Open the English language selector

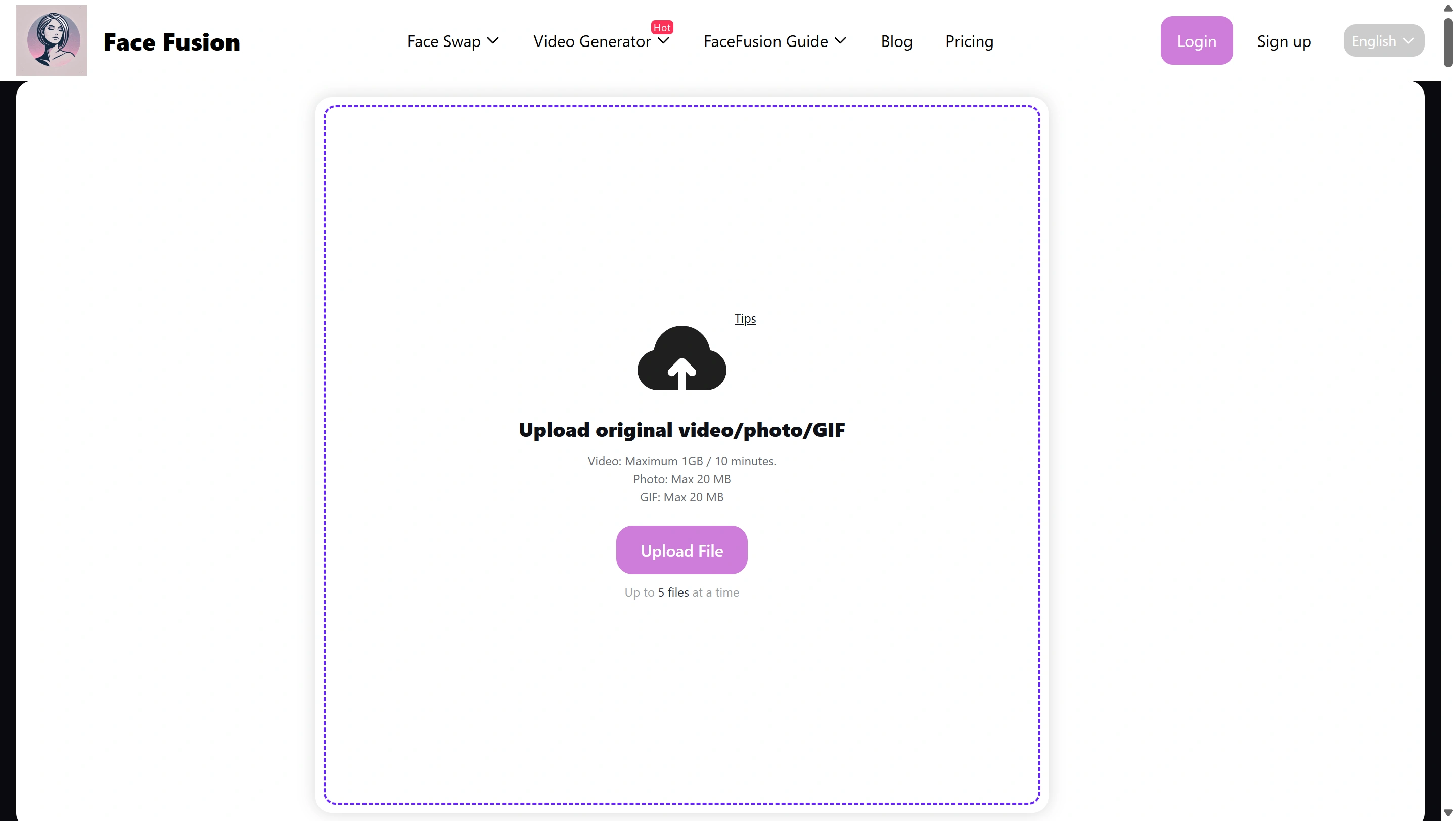tap(1384, 40)
